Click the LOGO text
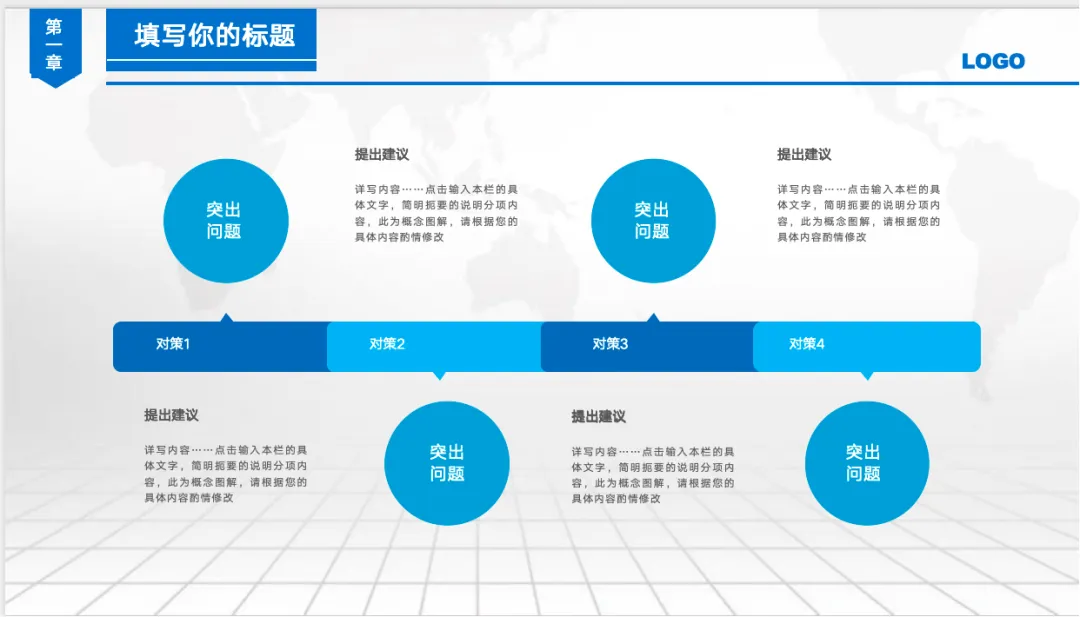The image size is (1080, 617). coord(993,61)
